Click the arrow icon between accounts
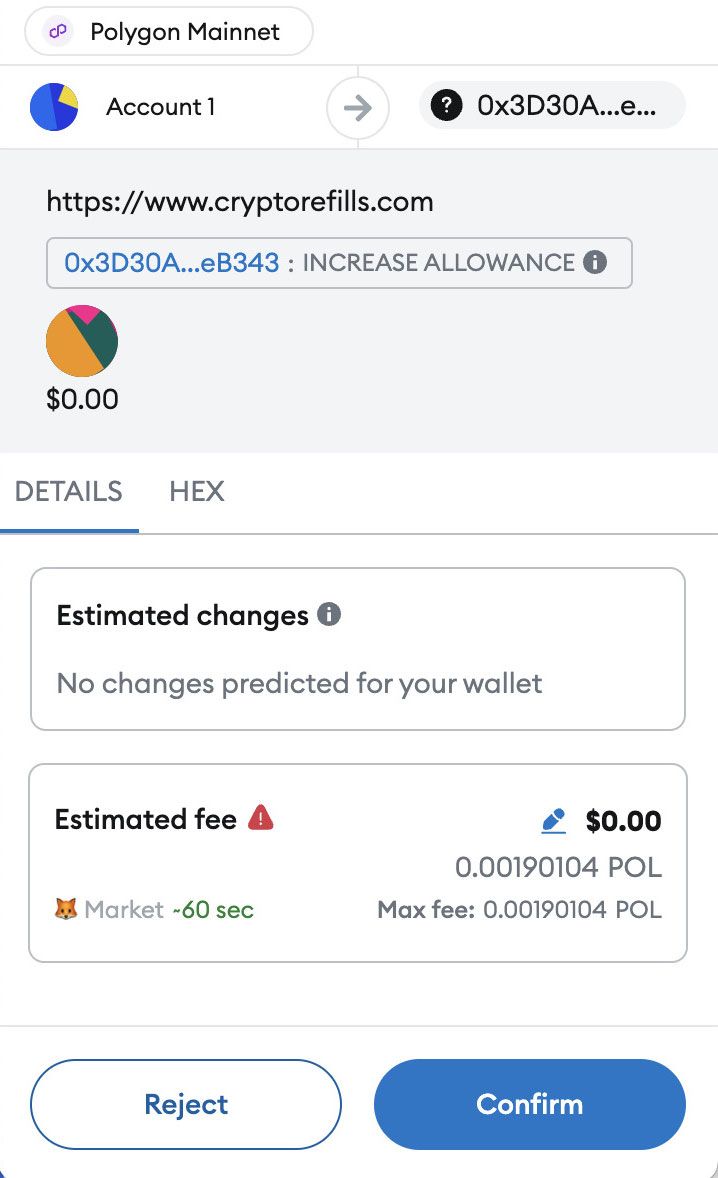 coord(357,107)
